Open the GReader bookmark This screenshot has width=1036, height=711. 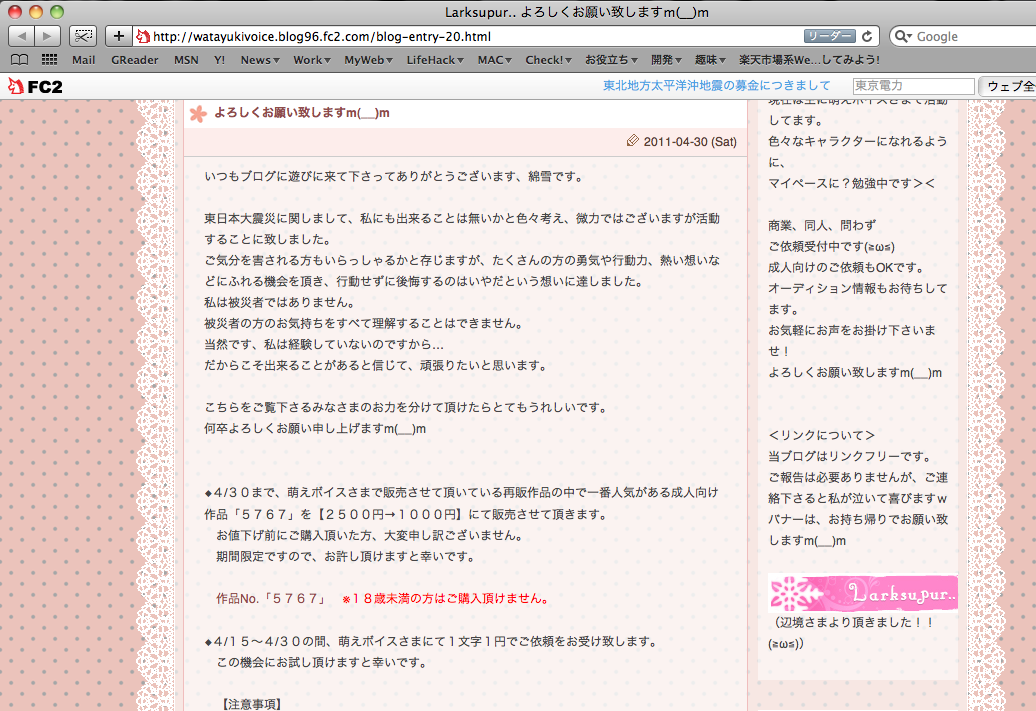point(135,60)
